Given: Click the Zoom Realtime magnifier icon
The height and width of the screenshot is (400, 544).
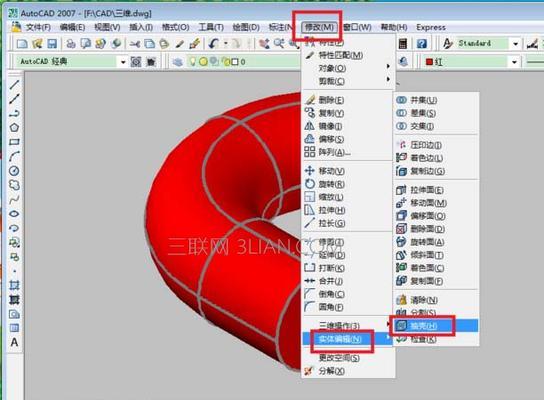Looking at the screenshot, I should pos(279,44).
